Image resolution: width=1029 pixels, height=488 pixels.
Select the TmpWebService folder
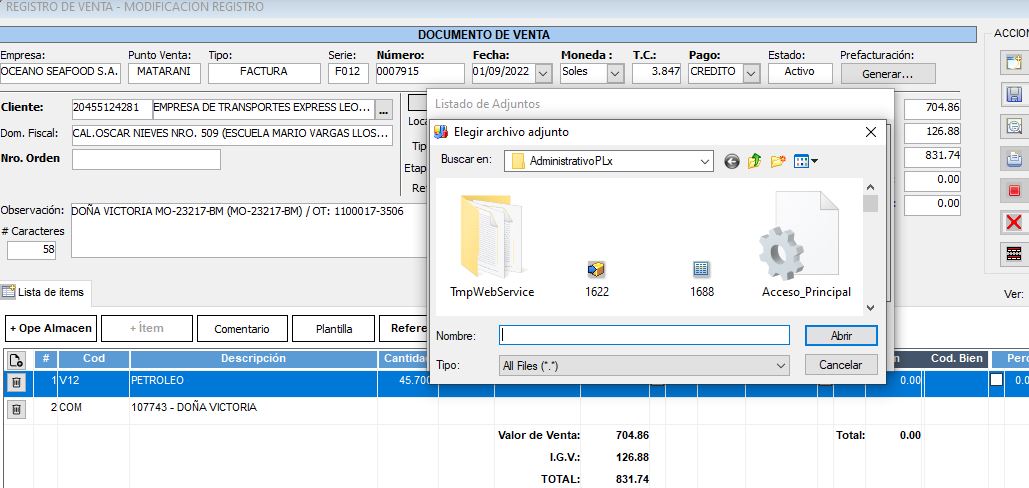492,245
